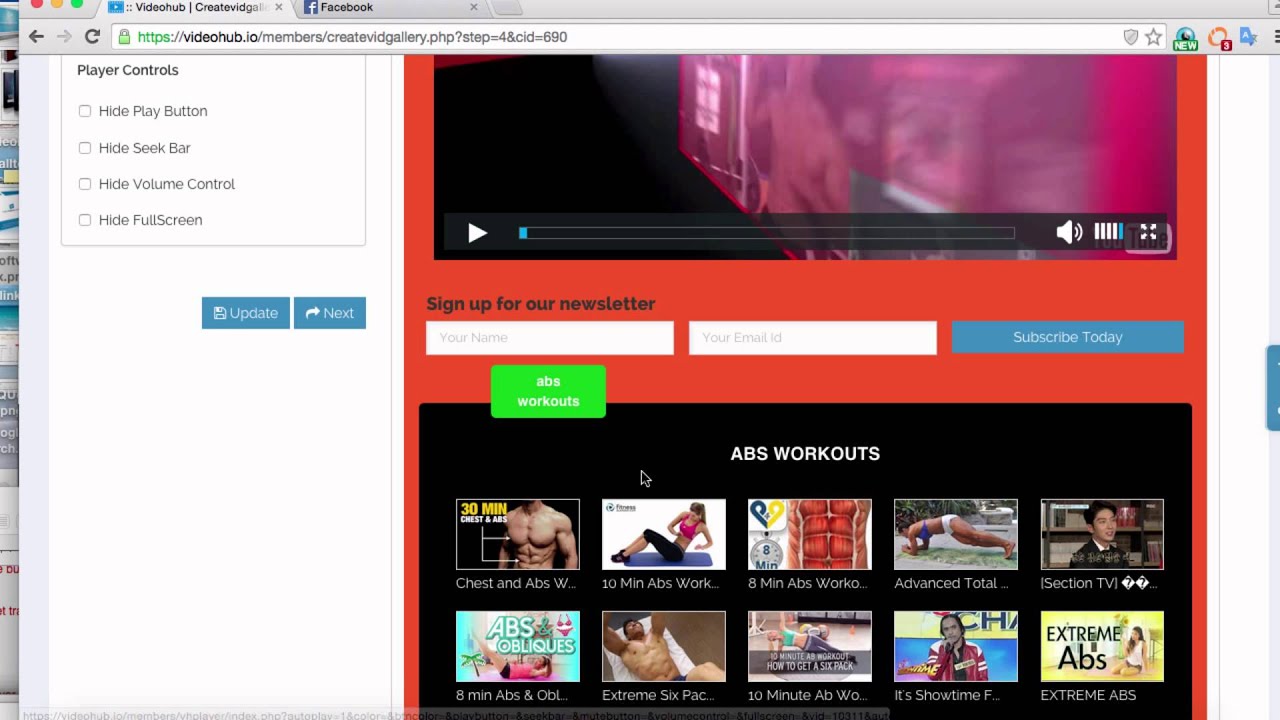Open the Extreme Six Pac... thumbnail
This screenshot has width=1280, height=720.
pyautogui.click(x=663, y=646)
